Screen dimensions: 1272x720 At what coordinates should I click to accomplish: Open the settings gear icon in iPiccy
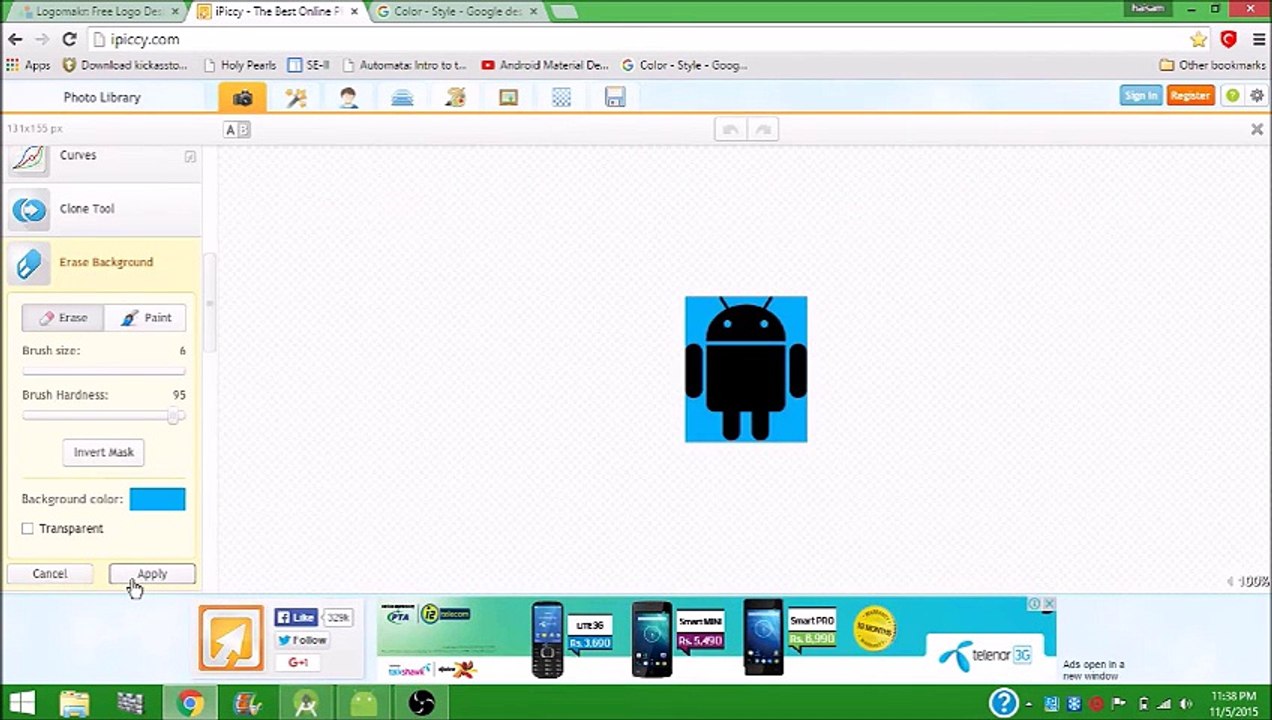point(1256,96)
